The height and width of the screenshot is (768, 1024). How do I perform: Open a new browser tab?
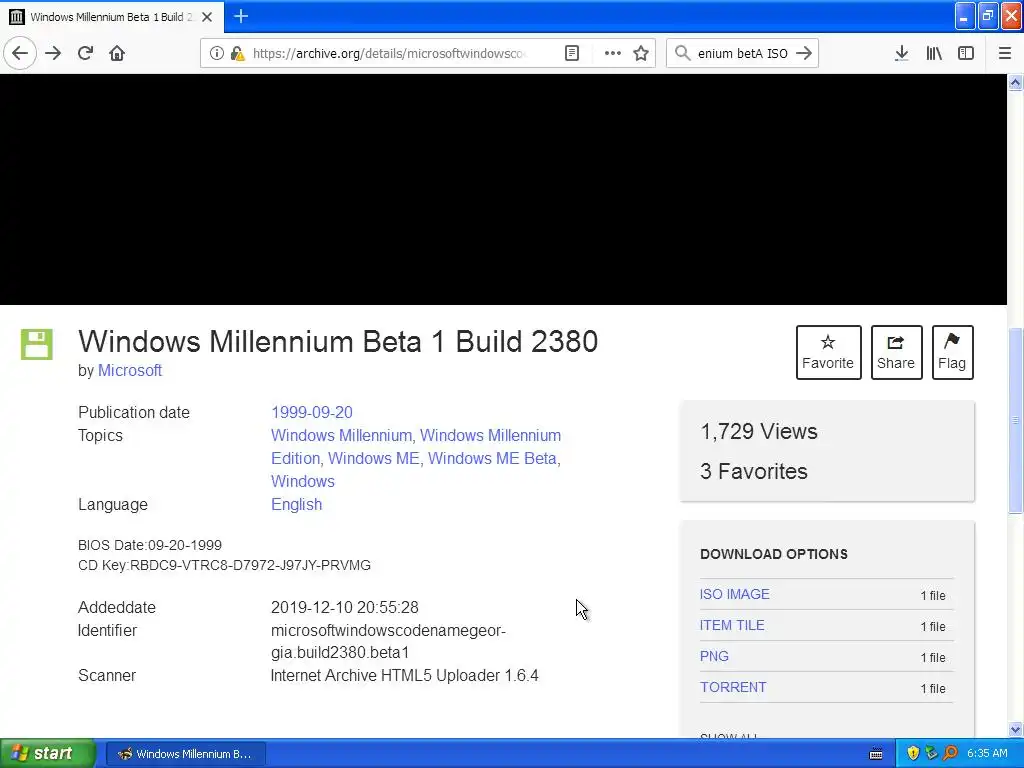241,16
